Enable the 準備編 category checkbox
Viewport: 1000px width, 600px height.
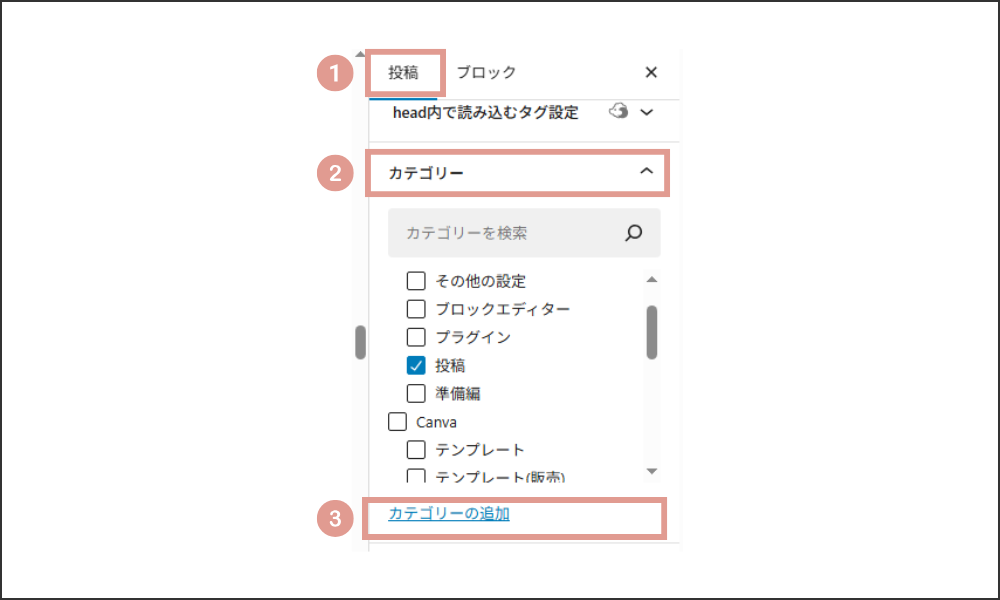(416, 393)
